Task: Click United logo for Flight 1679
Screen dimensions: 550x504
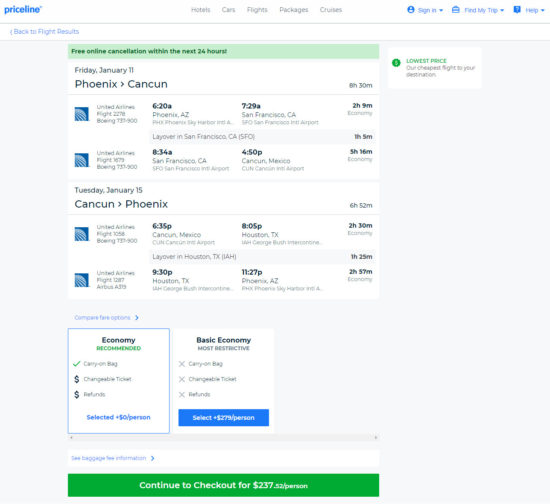Action: point(81,160)
